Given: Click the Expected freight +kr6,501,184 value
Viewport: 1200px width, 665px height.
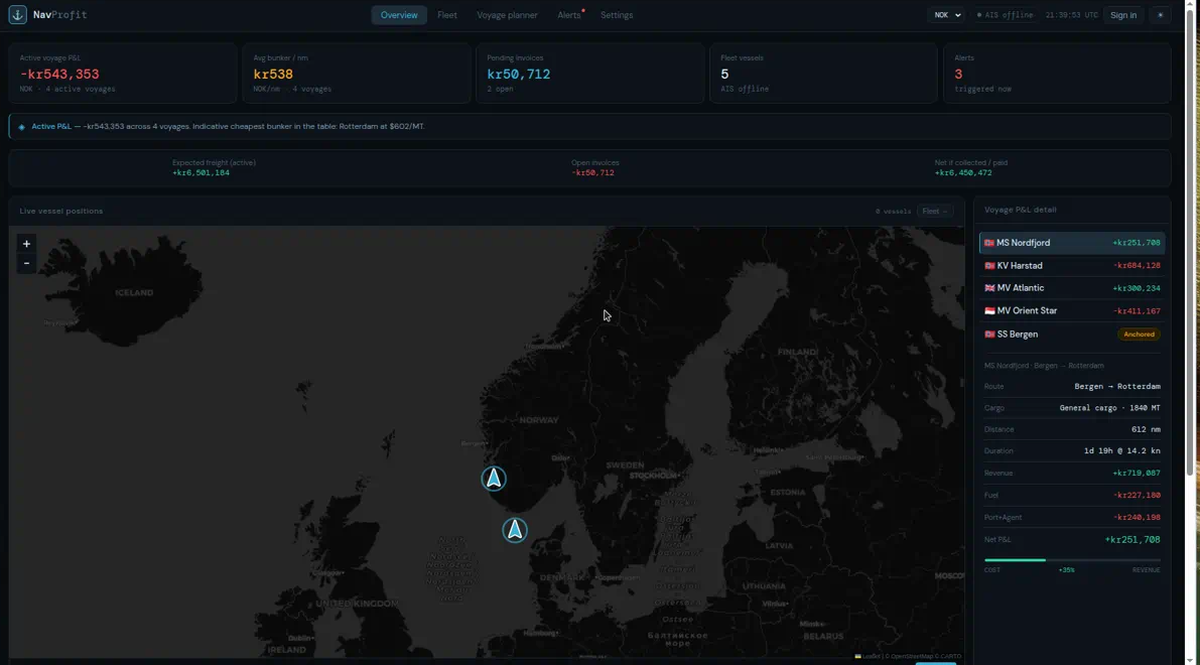Looking at the screenshot, I should click(x=201, y=173).
